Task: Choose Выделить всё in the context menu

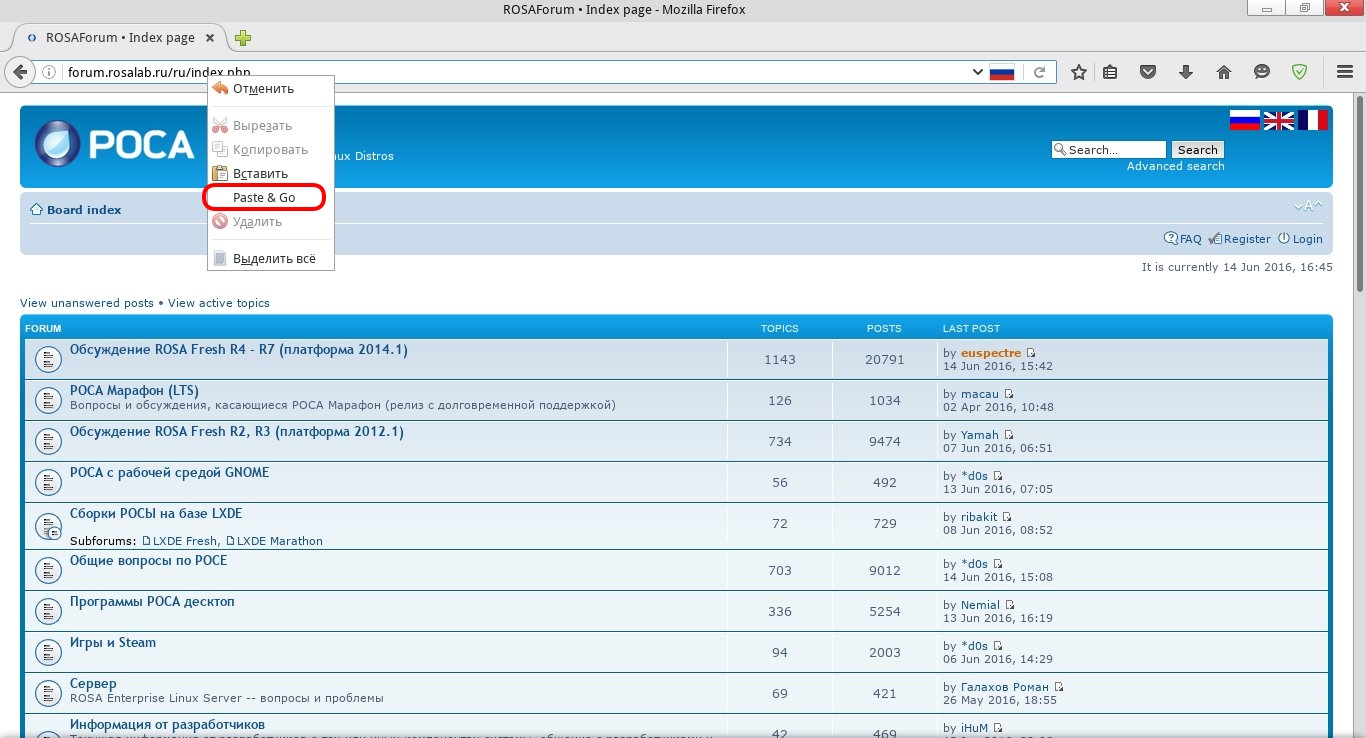Action: click(x=271, y=259)
